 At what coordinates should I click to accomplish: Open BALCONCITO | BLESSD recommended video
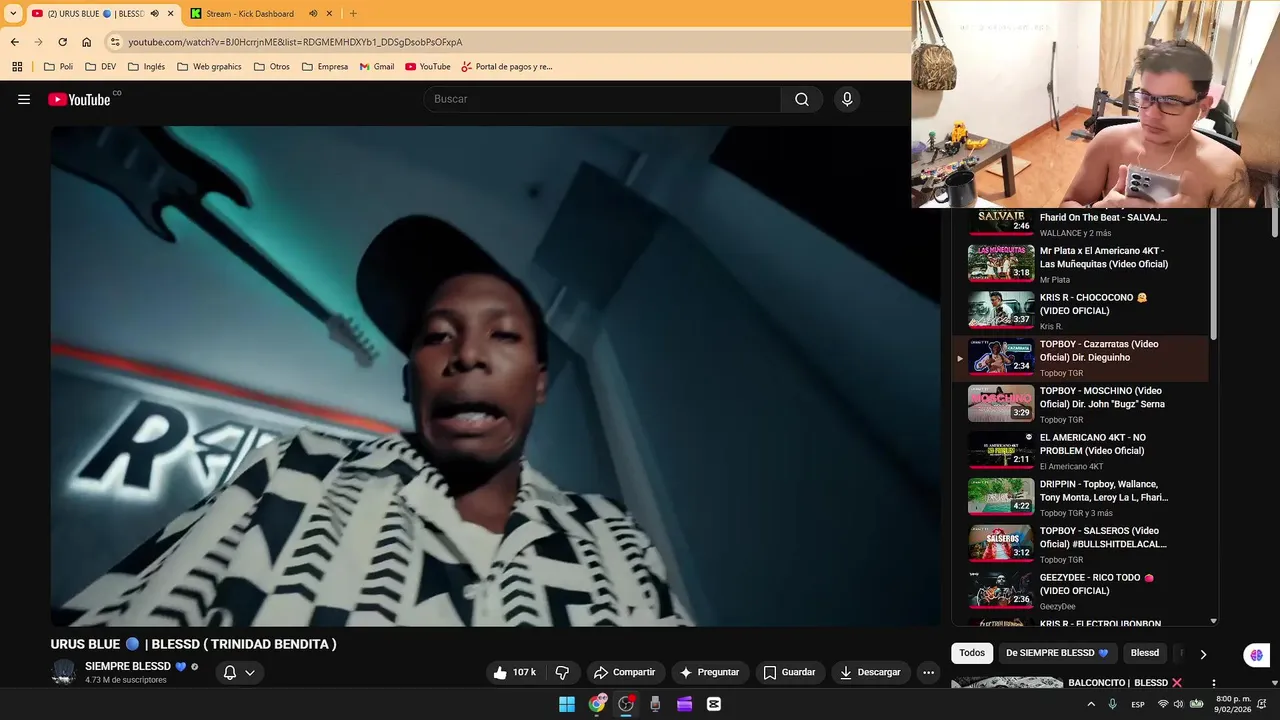point(1125,683)
